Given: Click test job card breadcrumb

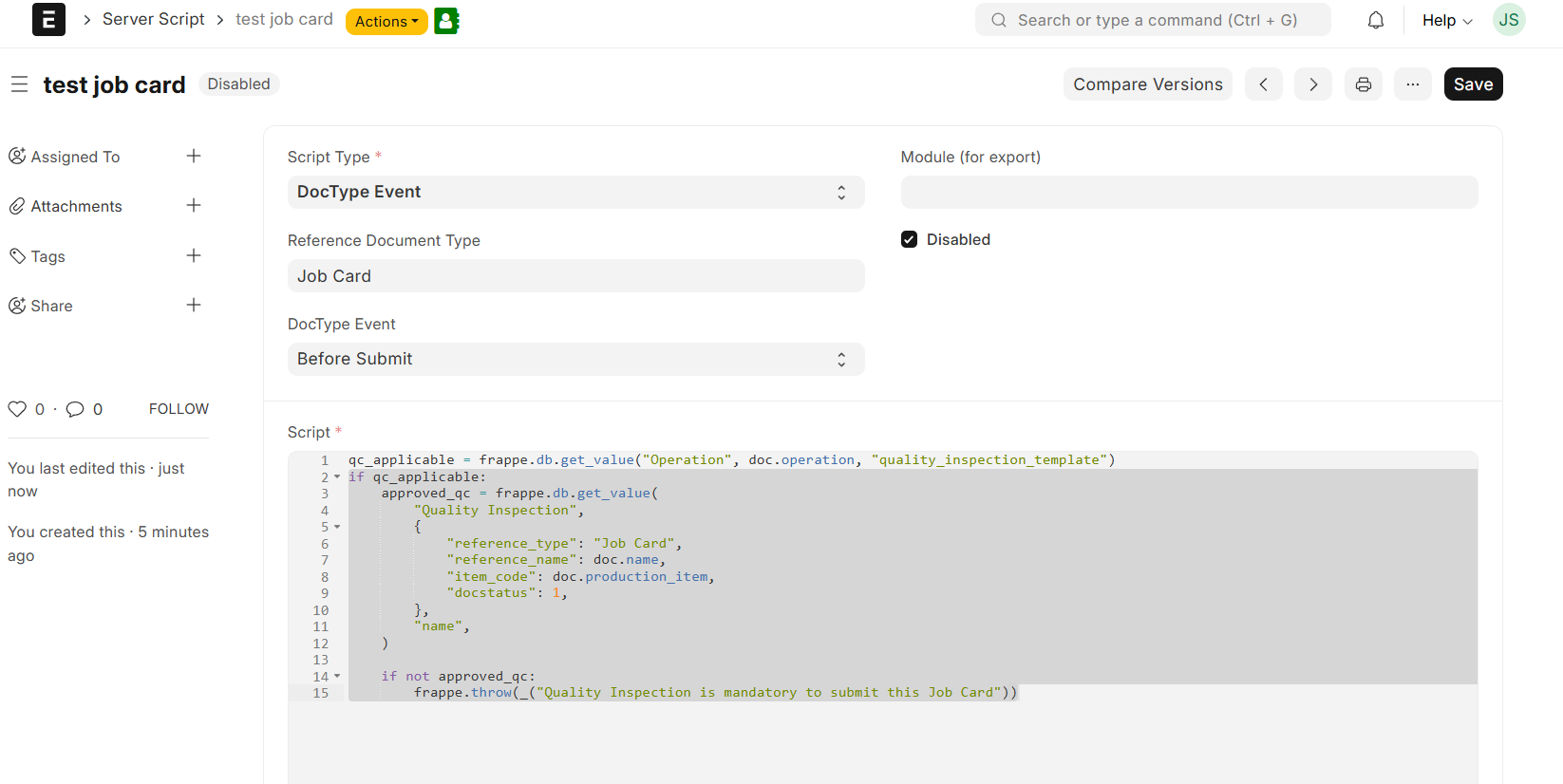Looking at the screenshot, I should pos(284,19).
